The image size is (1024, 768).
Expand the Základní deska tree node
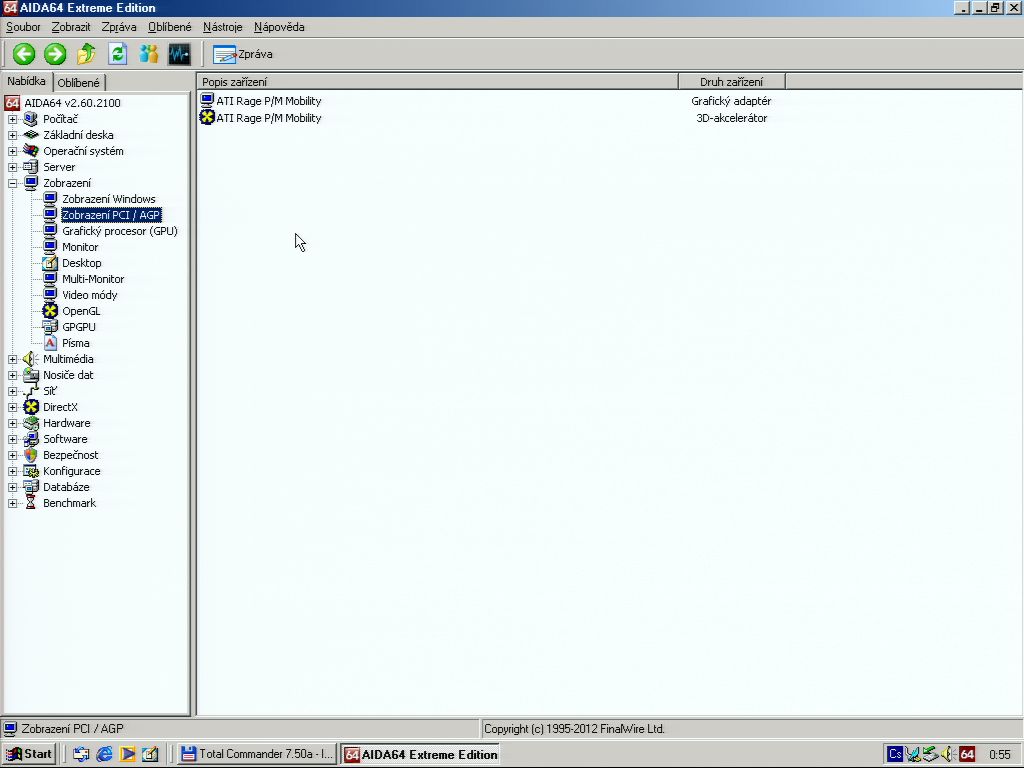click(12, 135)
